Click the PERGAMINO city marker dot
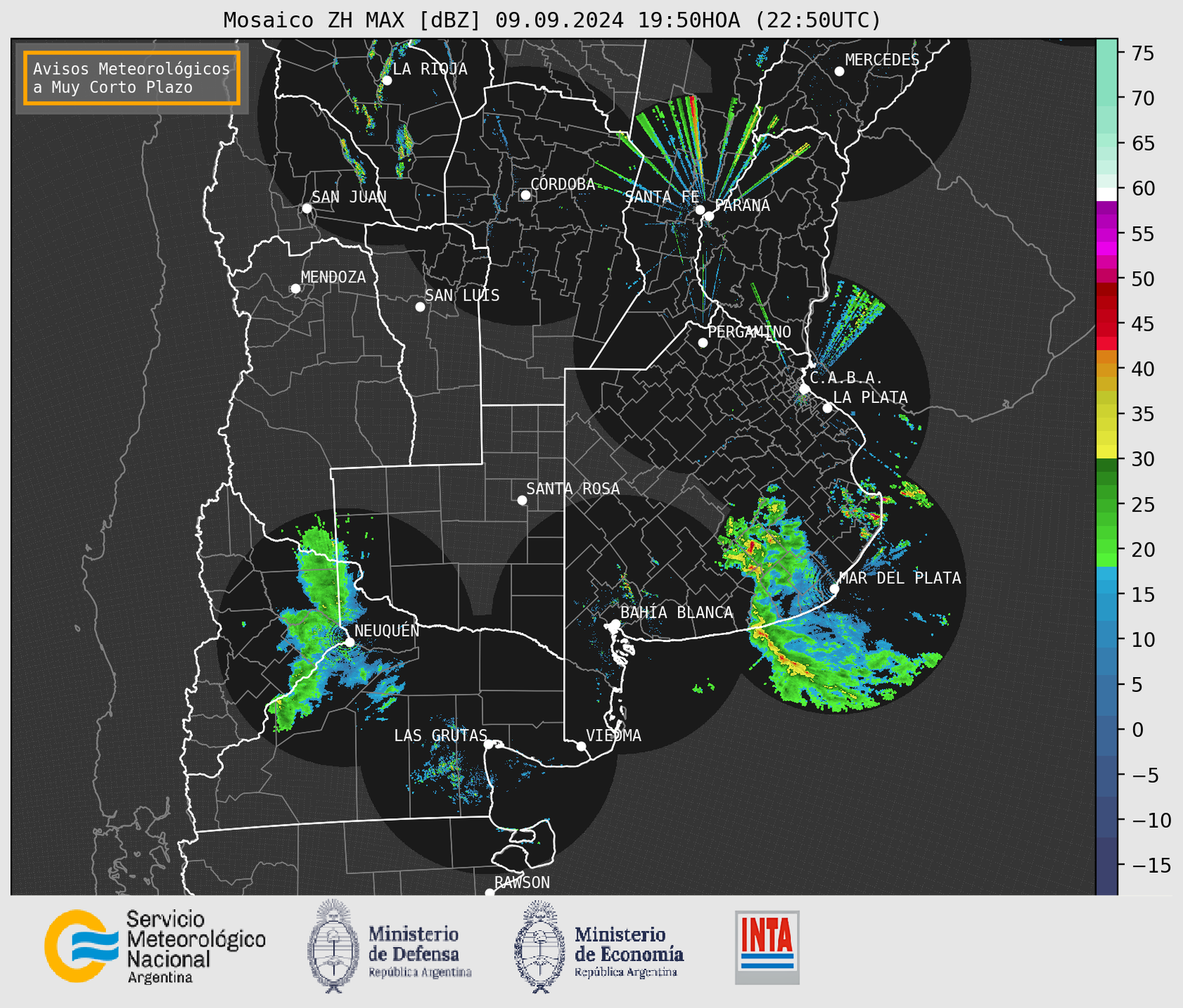Image resolution: width=1183 pixels, height=1008 pixels. click(x=703, y=343)
